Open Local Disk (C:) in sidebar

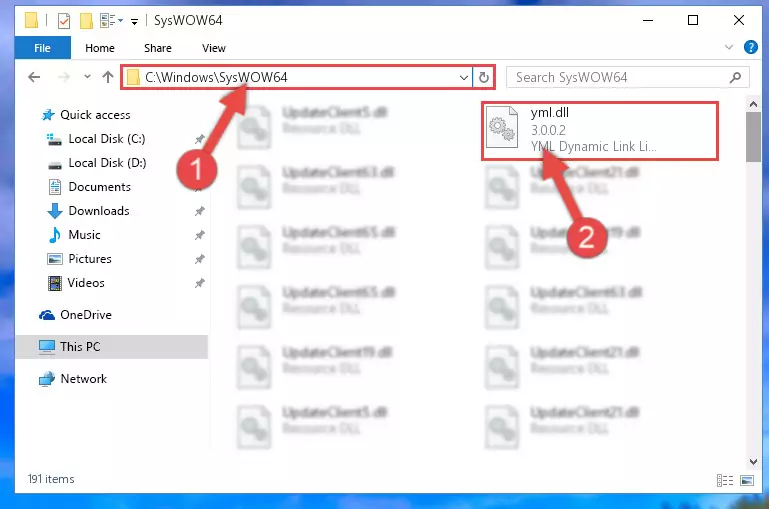(107, 139)
